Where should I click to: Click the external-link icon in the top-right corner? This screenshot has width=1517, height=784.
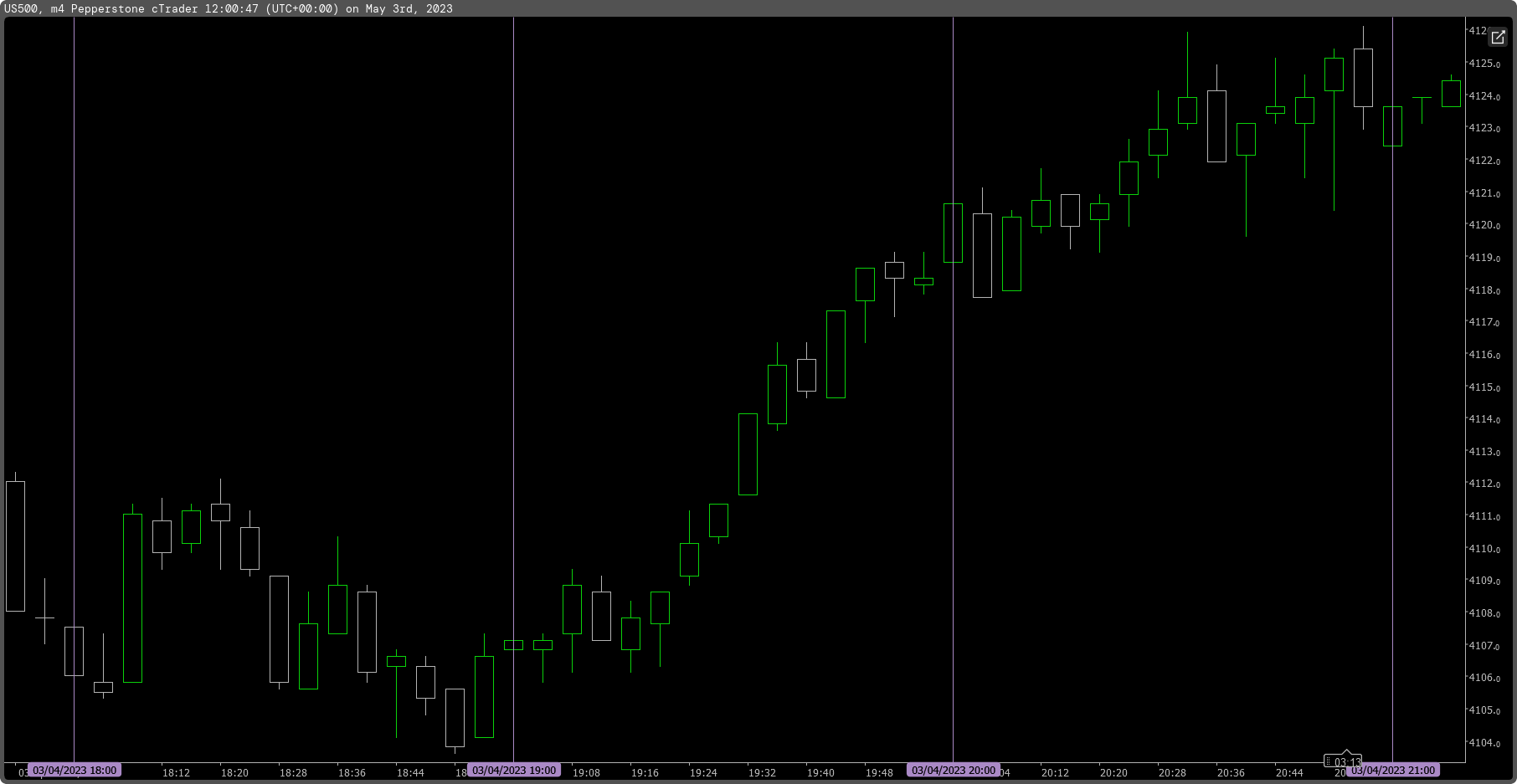(1498, 37)
